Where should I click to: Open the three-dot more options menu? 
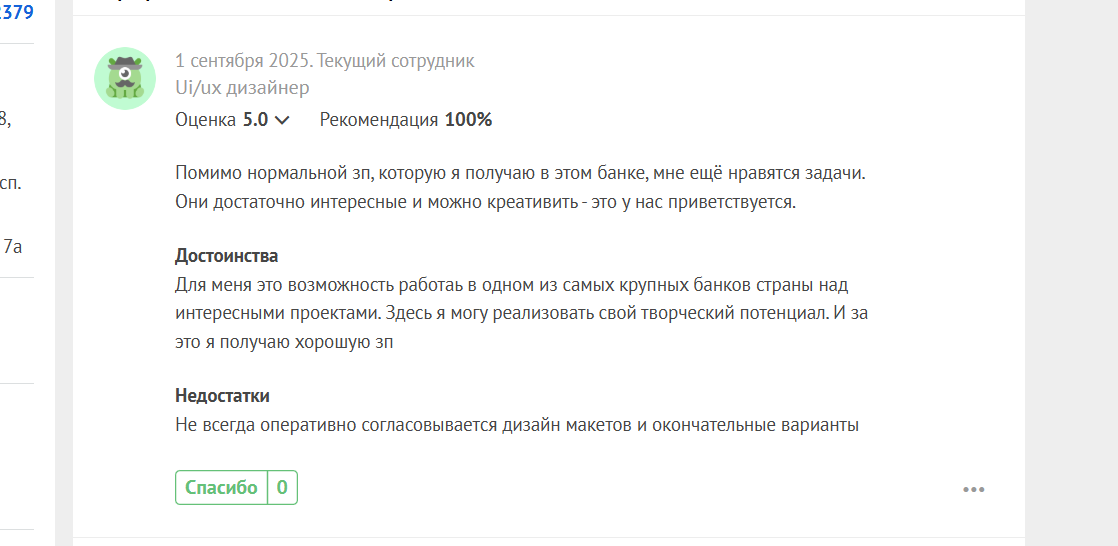[x=973, y=490]
